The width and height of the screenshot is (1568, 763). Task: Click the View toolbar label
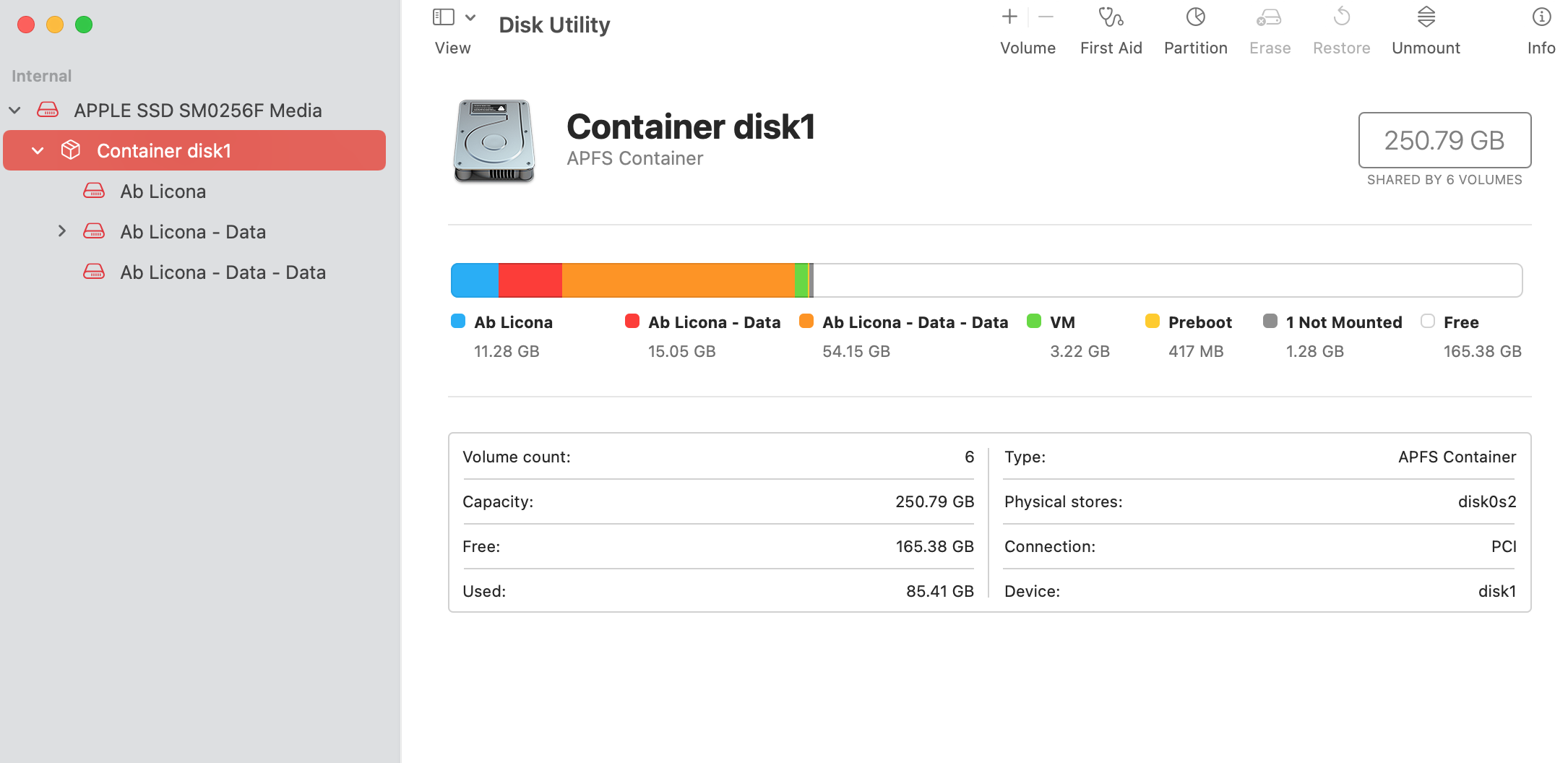click(x=453, y=48)
